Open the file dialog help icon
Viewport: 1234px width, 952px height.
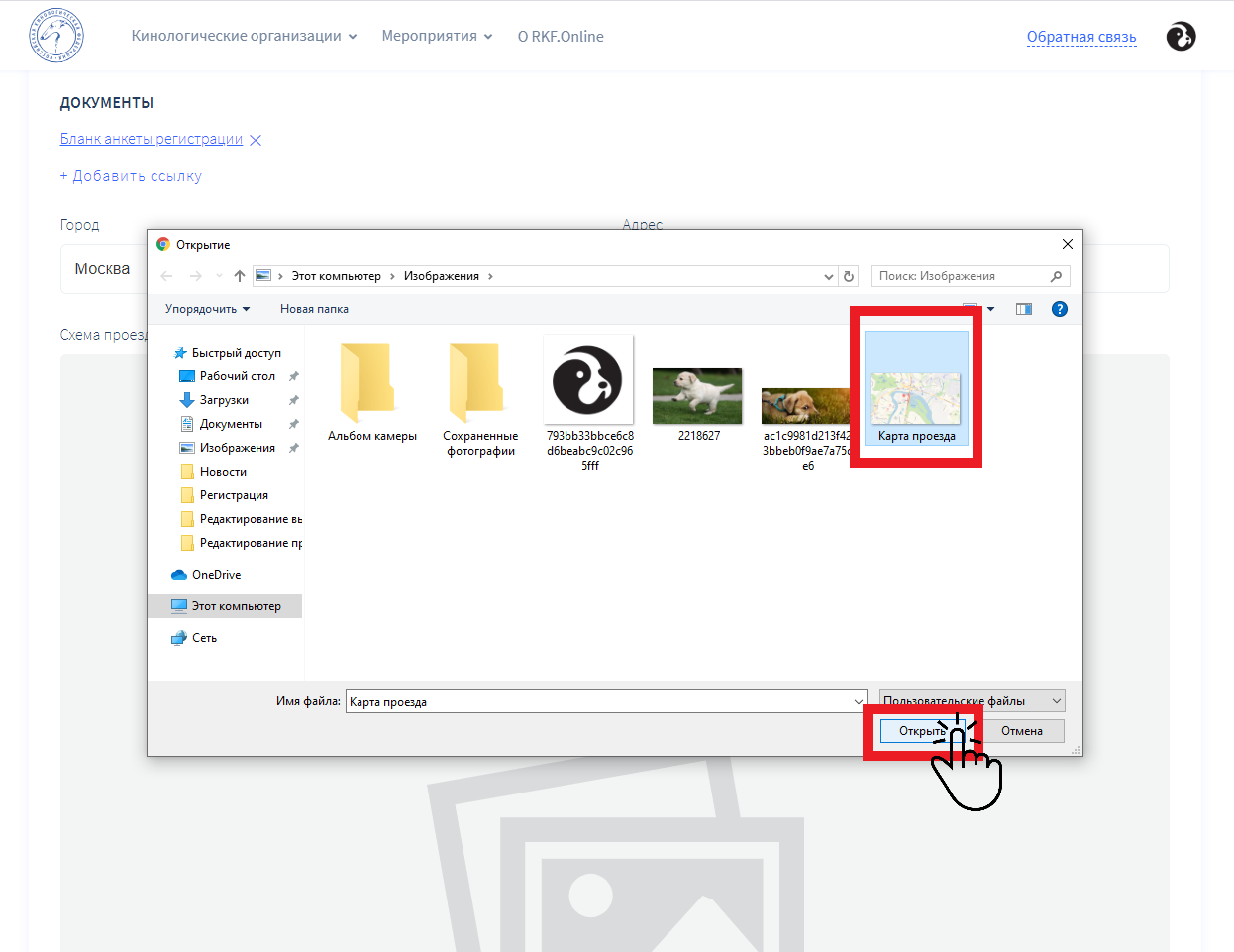1060,309
